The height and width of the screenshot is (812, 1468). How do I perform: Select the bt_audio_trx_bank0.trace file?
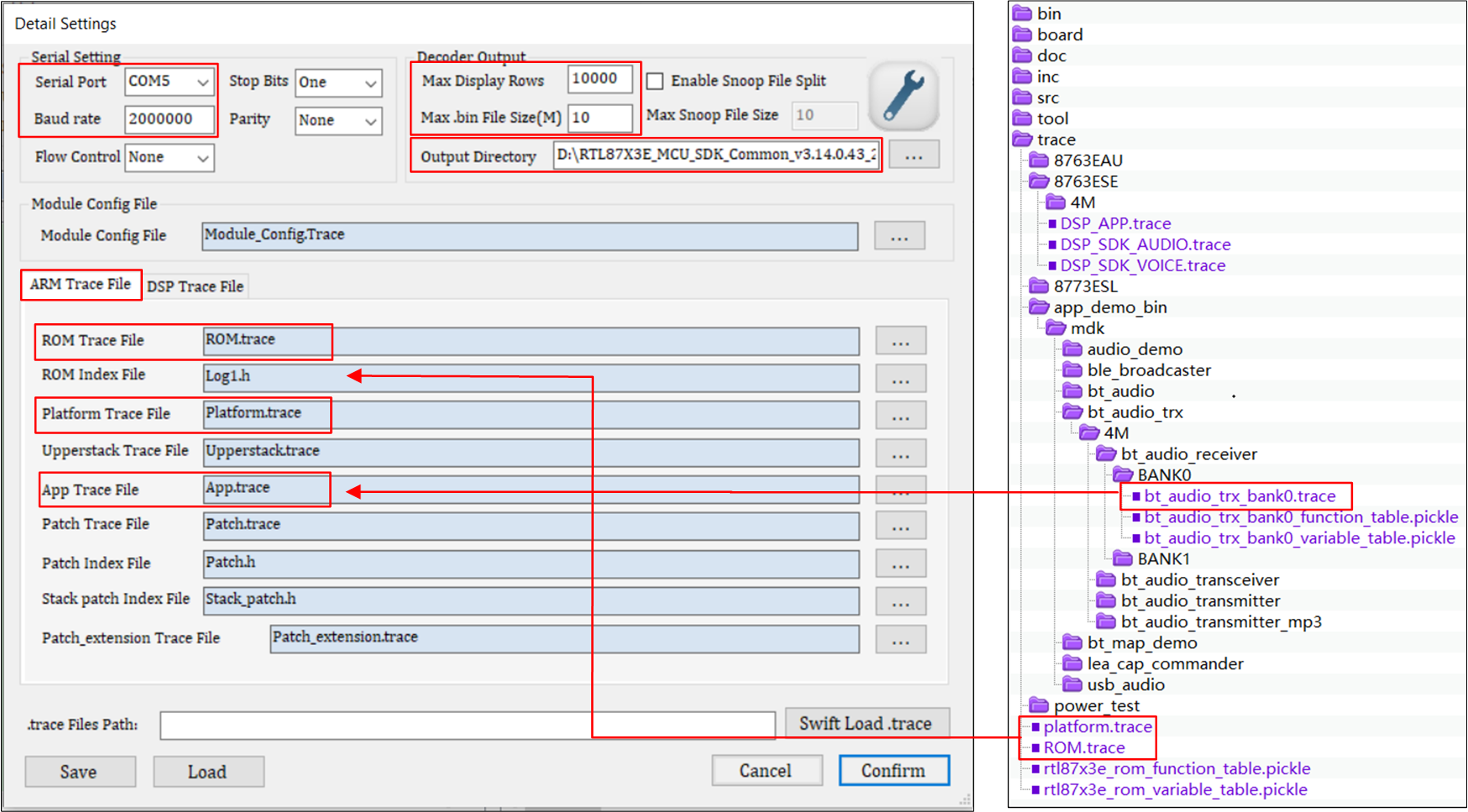tap(1239, 496)
